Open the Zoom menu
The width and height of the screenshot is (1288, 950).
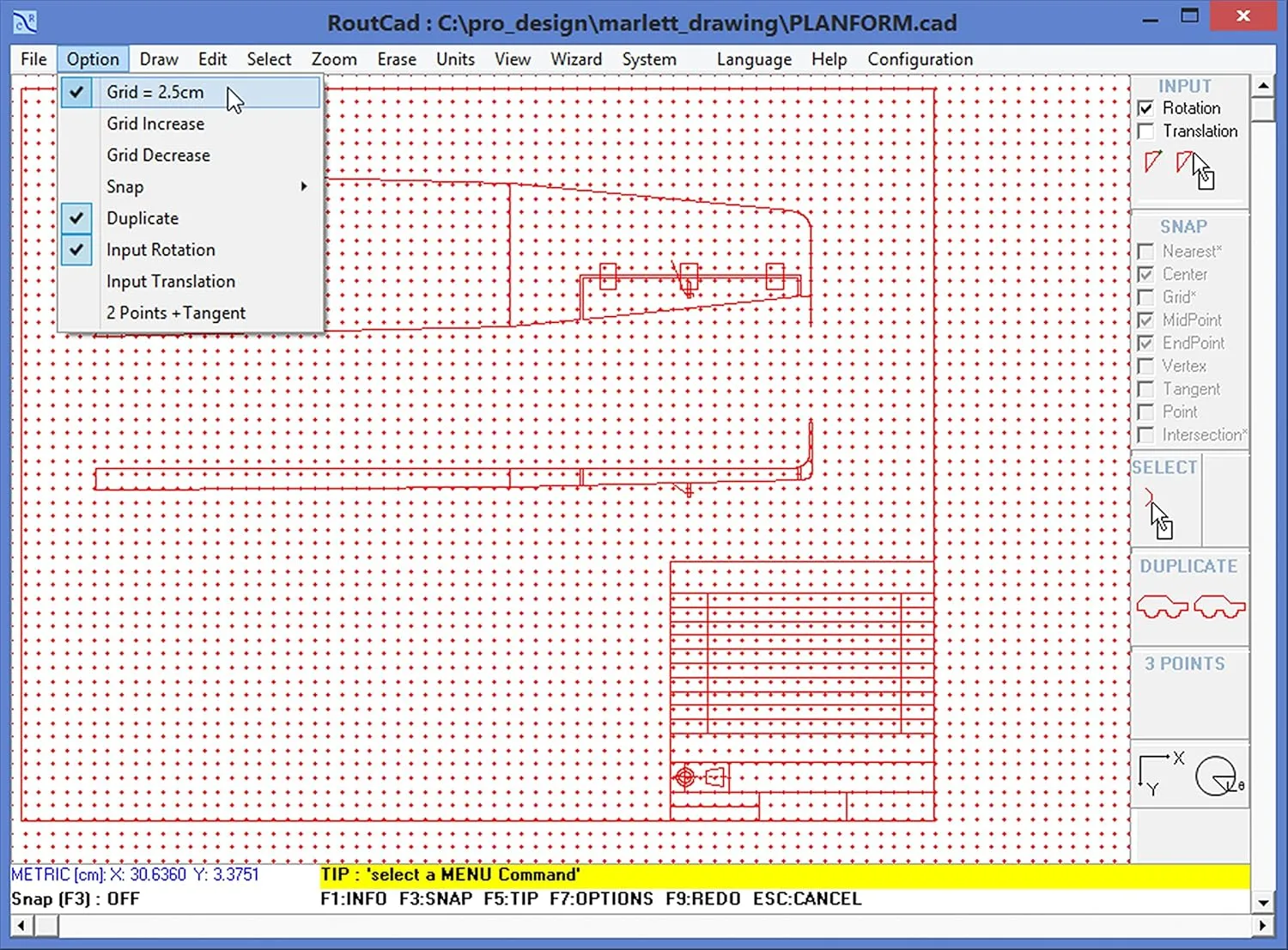[x=333, y=58]
